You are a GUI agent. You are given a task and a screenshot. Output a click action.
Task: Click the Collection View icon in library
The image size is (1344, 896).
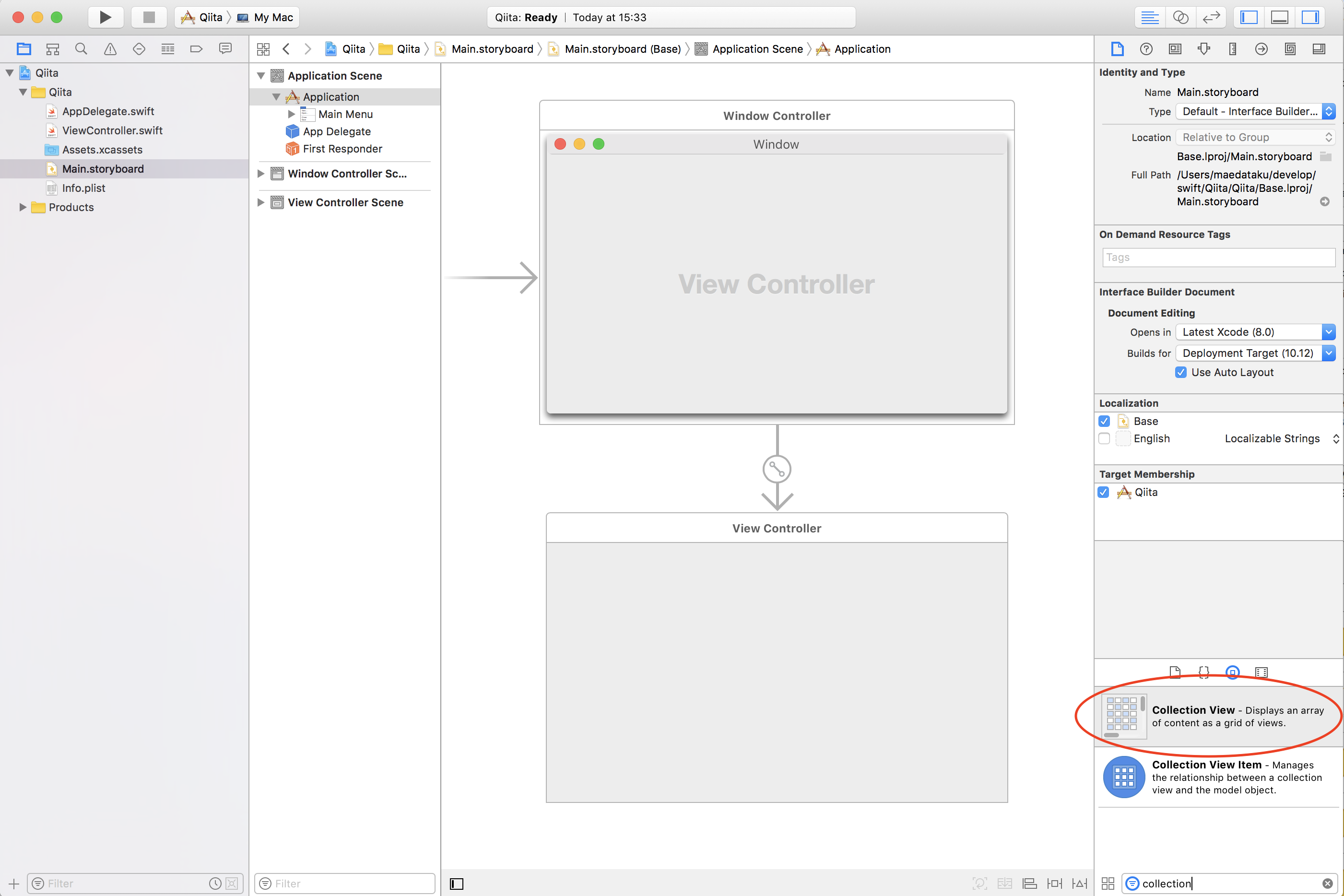[1121, 716]
